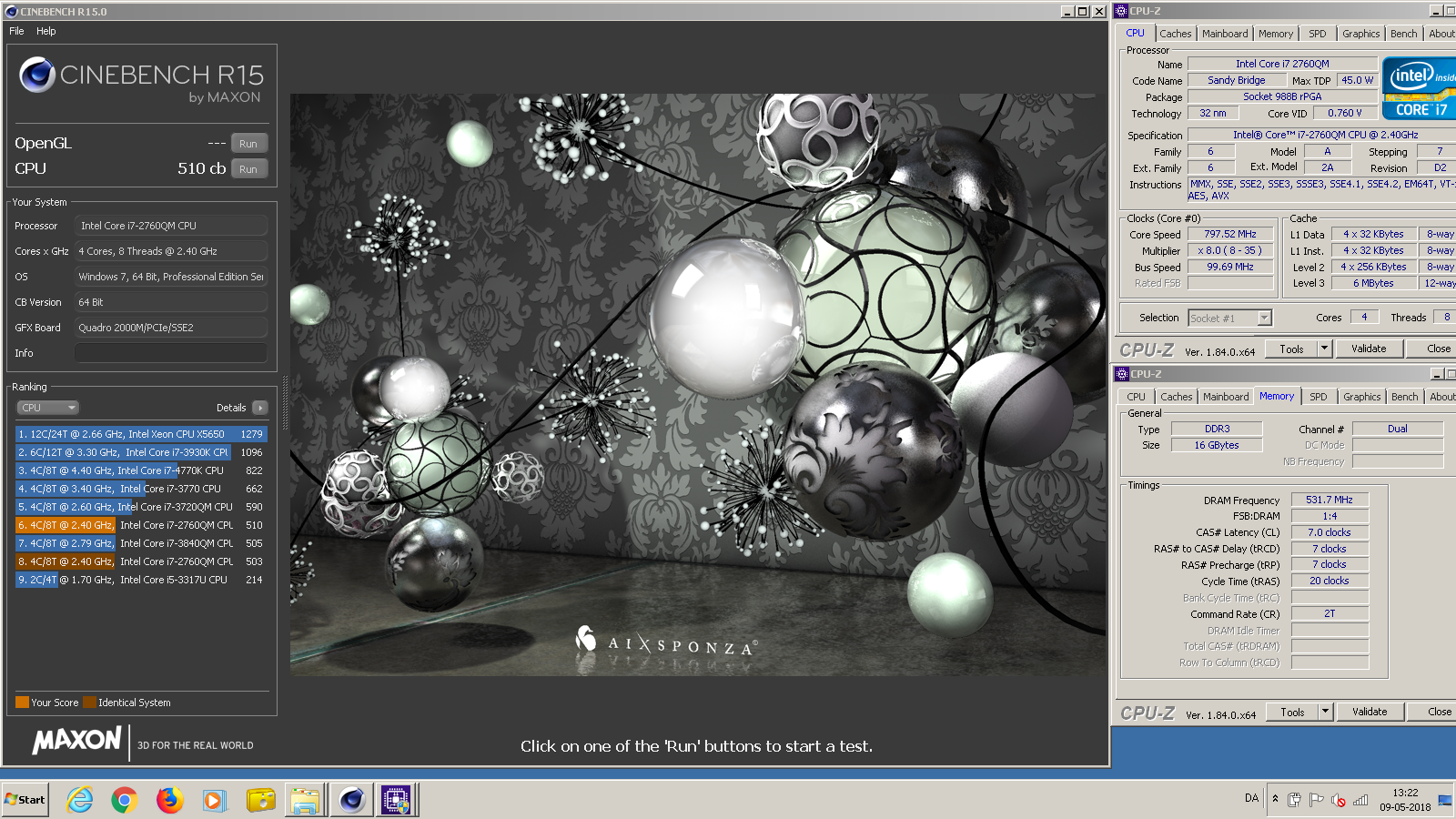The image size is (1456, 819).
Task: Switch to Caches tab in the bottom CPU-Z window
Action: [1176, 397]
